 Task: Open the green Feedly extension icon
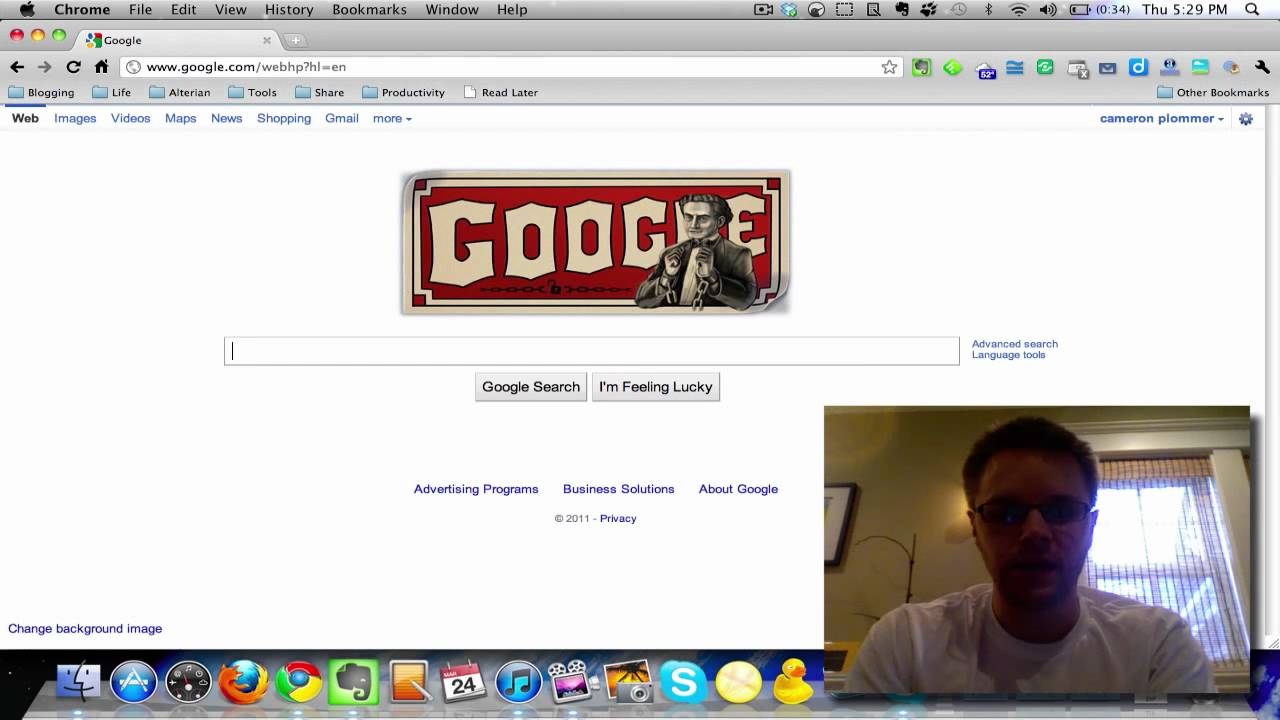point(953,68)
